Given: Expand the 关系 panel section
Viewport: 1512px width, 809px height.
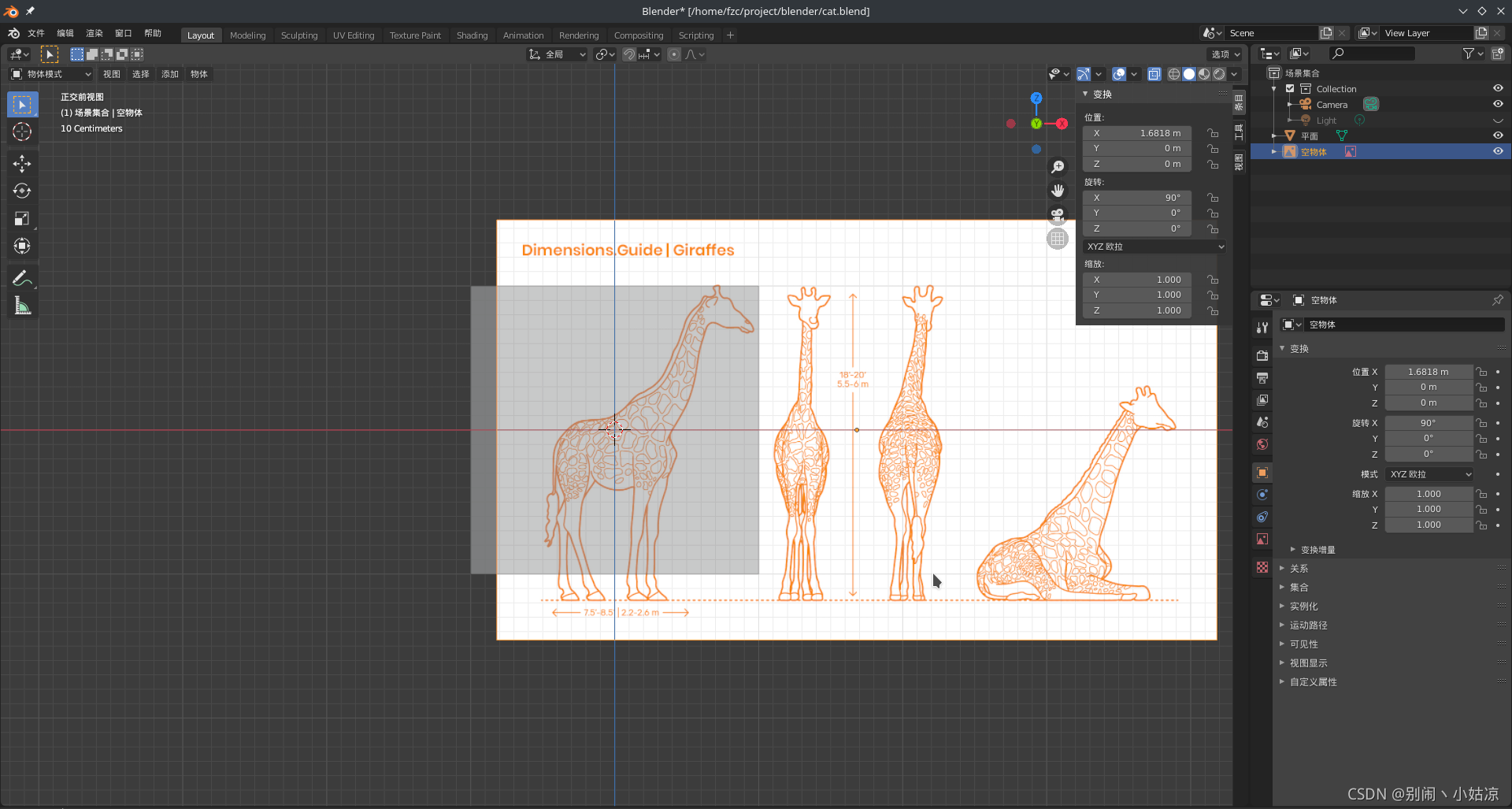Looking at the screenshot, I should pyautogui.click(x=1299, y=569).
